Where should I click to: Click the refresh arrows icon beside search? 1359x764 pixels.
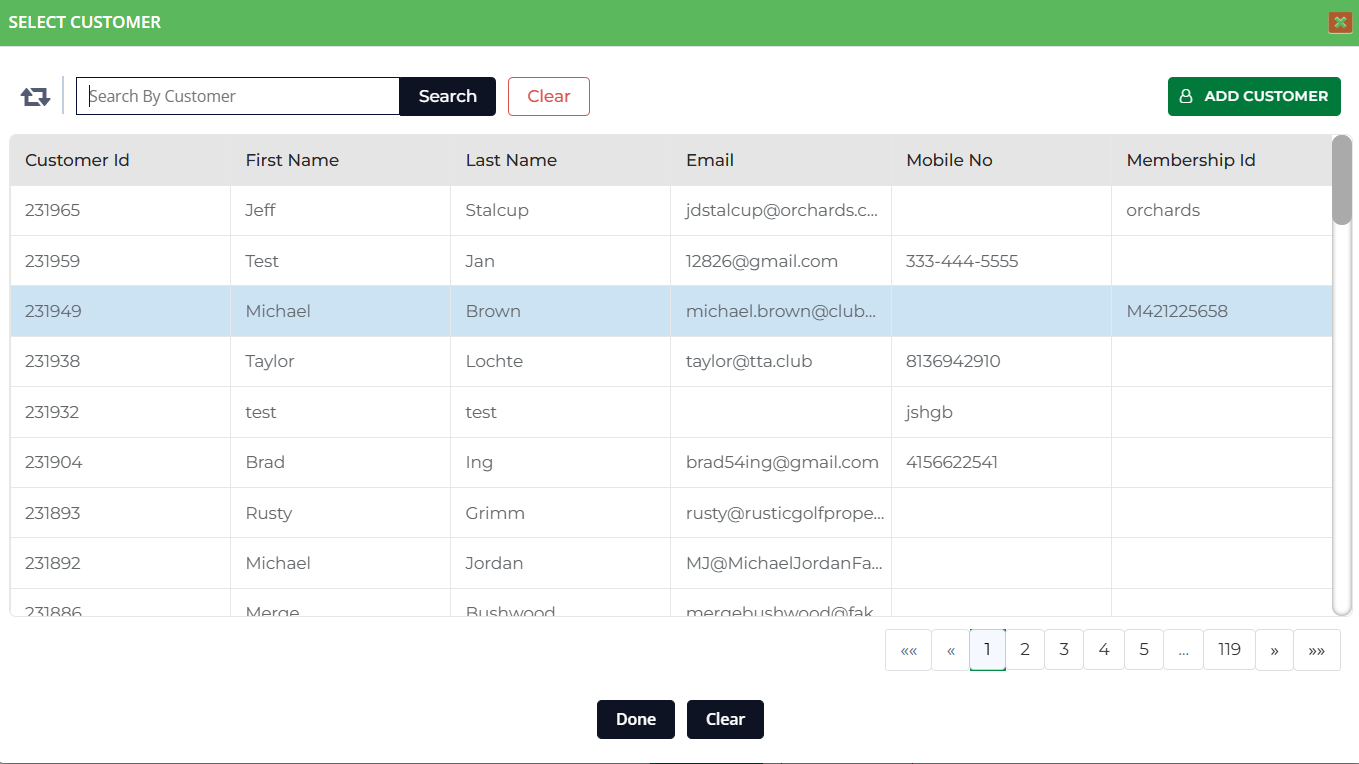point(35,97)
